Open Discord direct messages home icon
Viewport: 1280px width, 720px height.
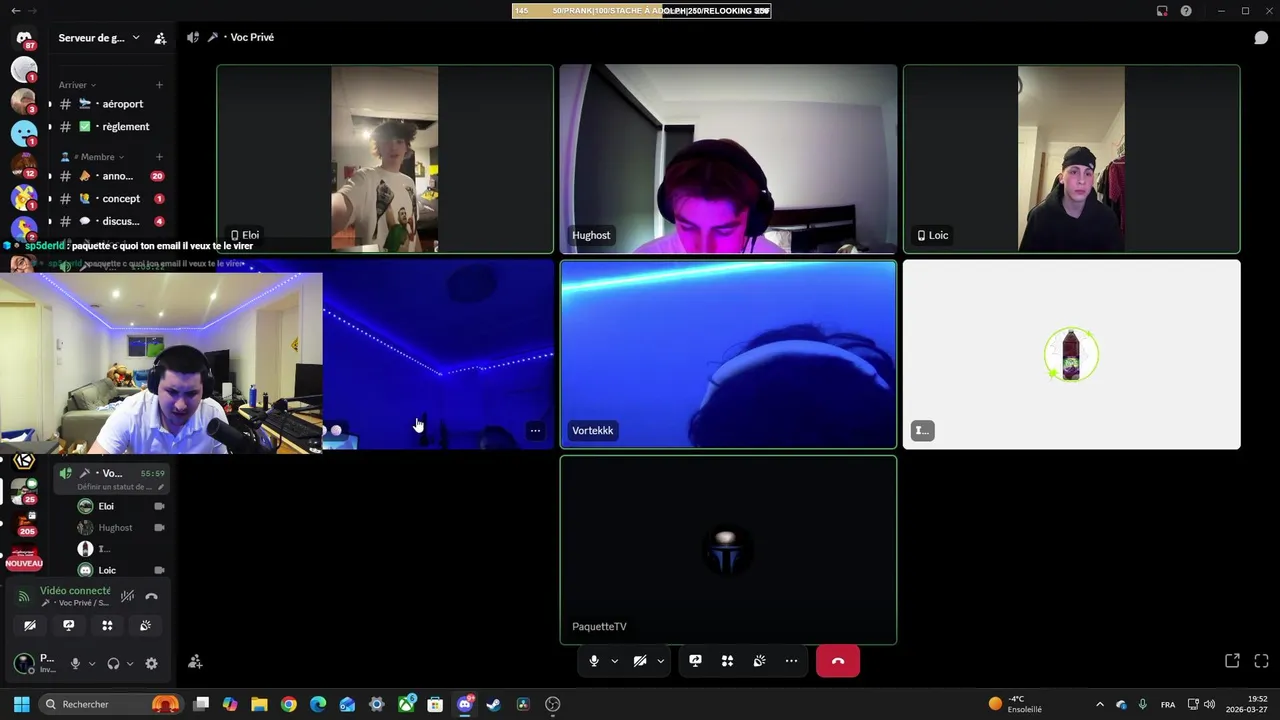click(24, 39)
